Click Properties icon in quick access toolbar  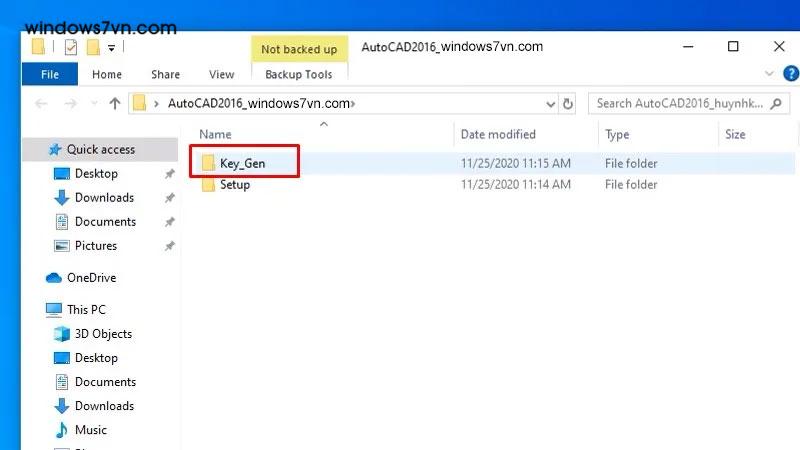(70, 47)
